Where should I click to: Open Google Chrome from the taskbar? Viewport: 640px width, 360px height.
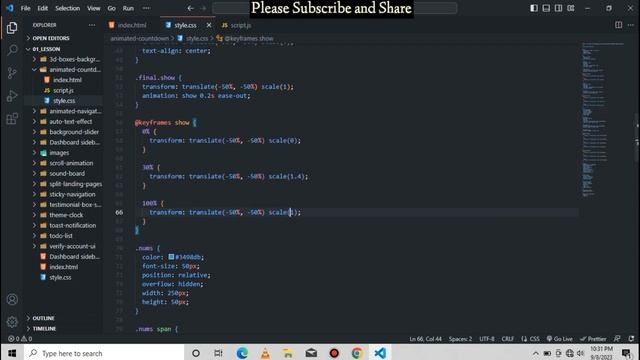(357, 353)
